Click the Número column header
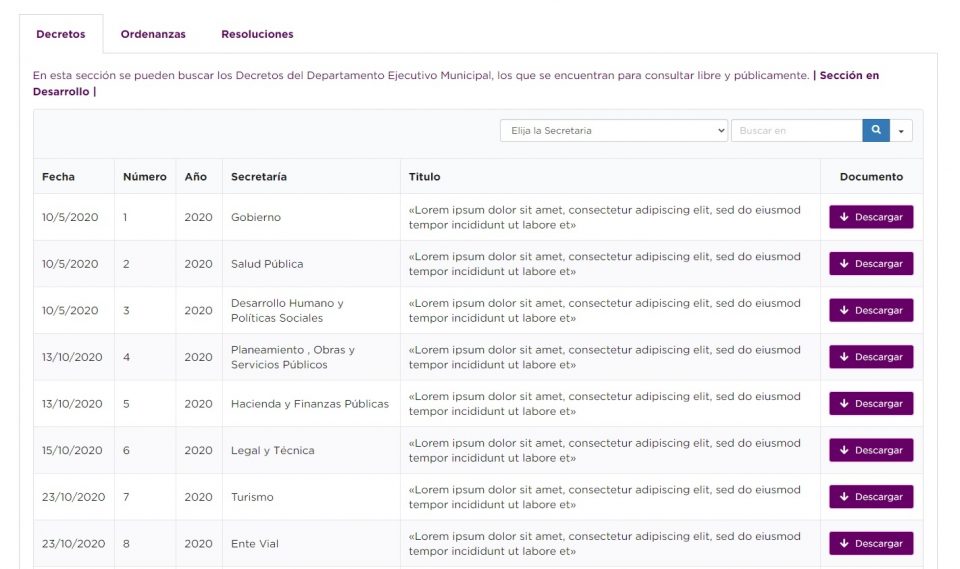Screen dimensions: 960x569 pyautogui.click(x=145, y=177)
